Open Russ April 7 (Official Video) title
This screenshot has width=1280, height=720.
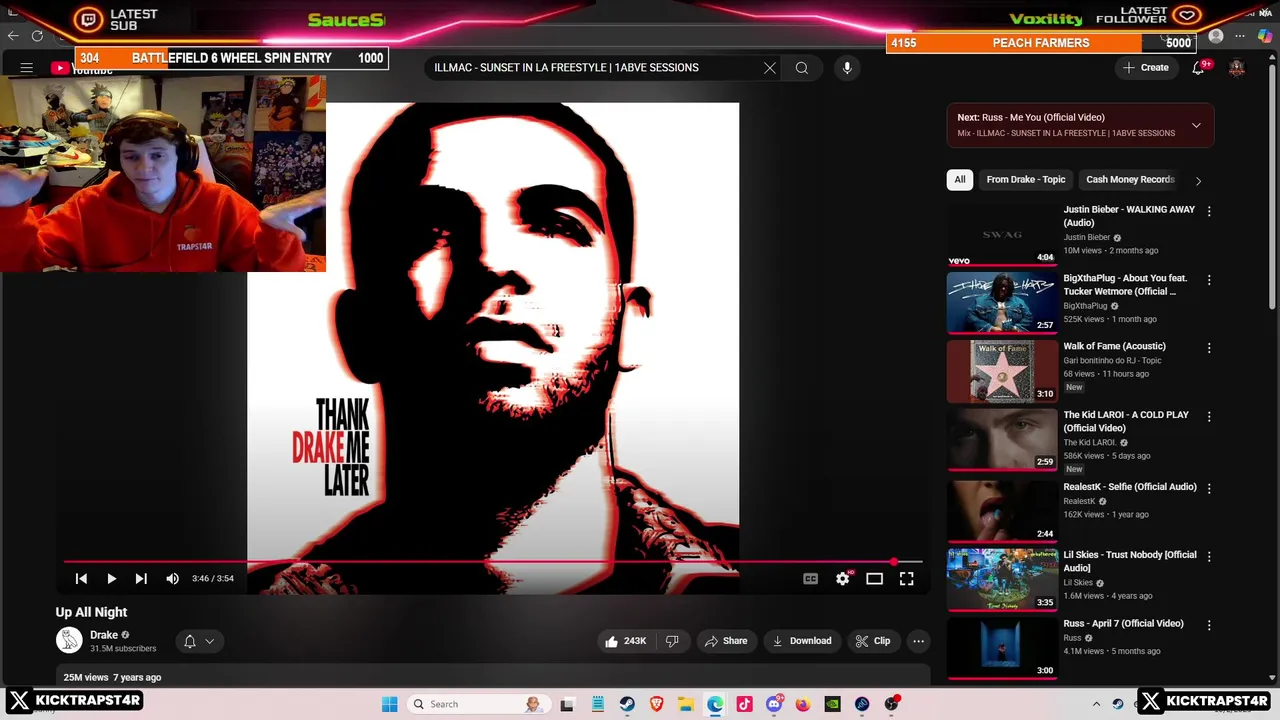pyautogui.click(x=1123, y=623)
